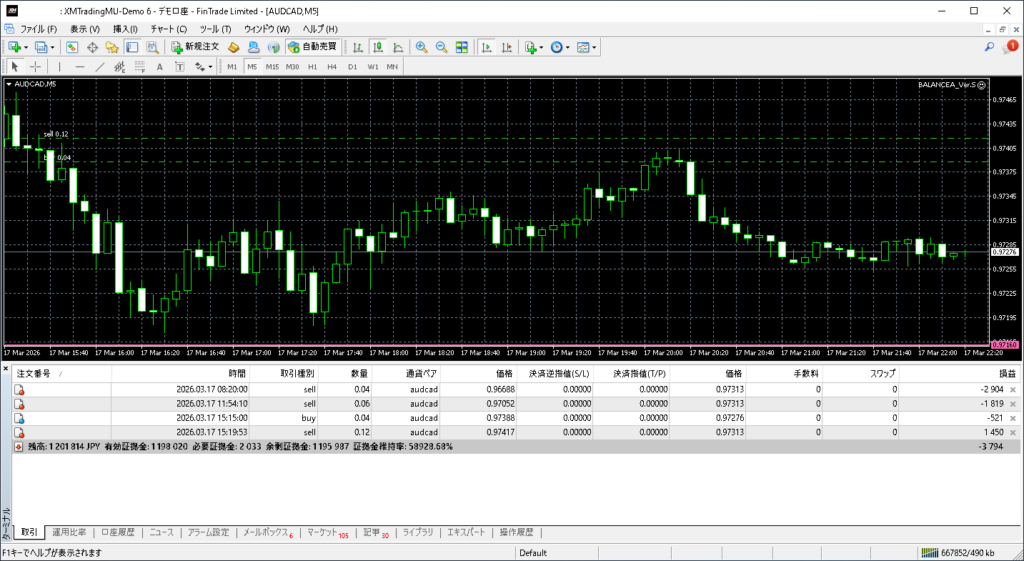Open the chart templates dropdown
This screenshot has height=561, width=1024.
(595, 47)
